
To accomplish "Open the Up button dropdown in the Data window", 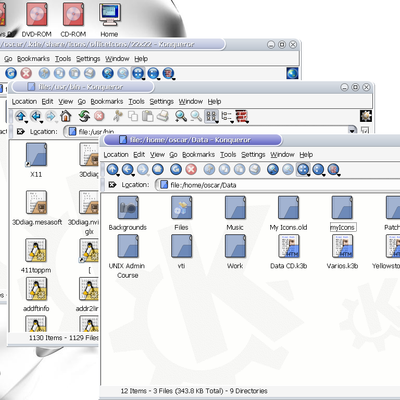I will pos(118,175).
